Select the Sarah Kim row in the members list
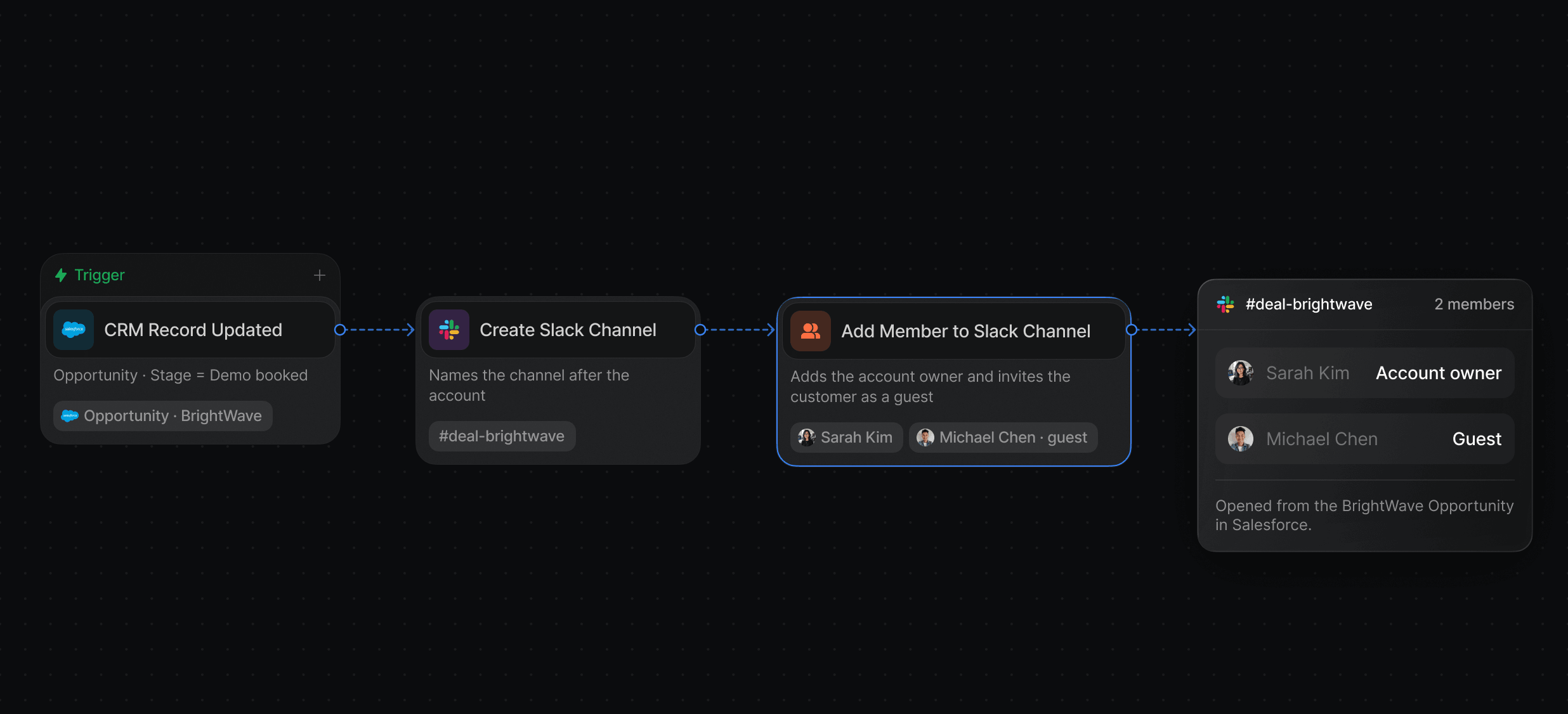This screenshot has width=1568, height=714. (1365, 373)
